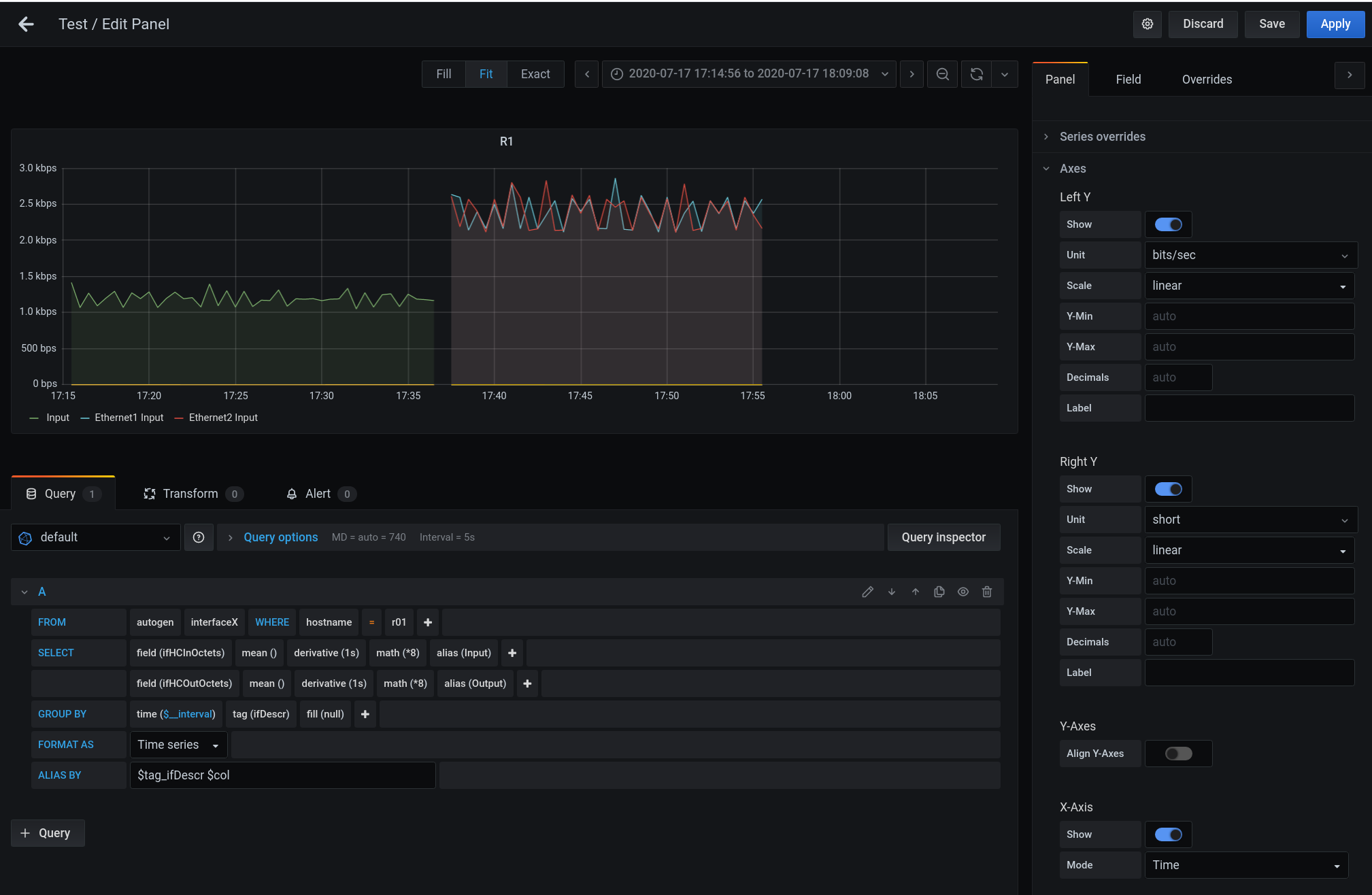This screenshot has height=895, width=1372.
Task: Zoom out the time range
Action: (x=942, y=73)
